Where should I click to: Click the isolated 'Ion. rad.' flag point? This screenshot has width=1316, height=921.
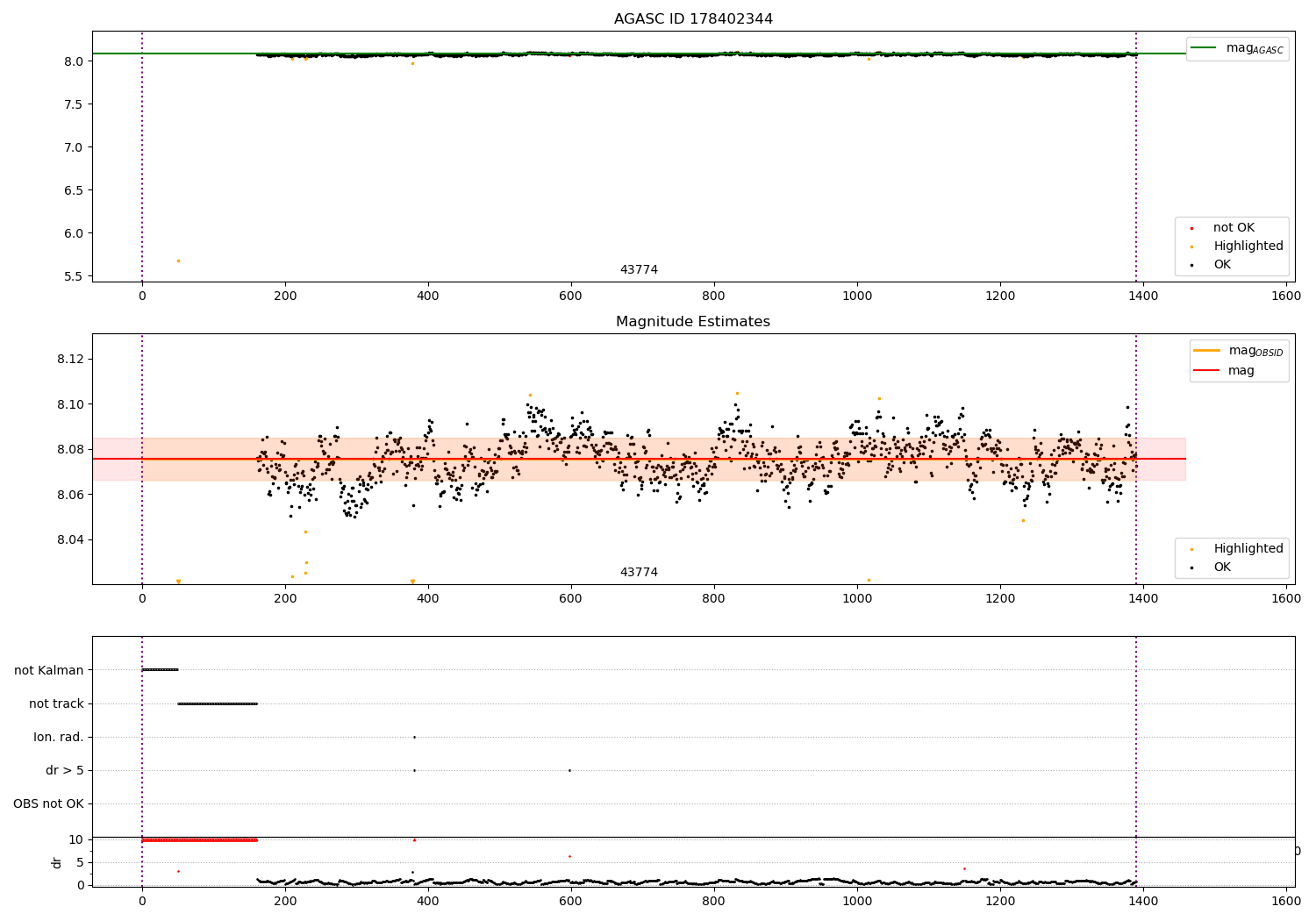[x=414, y=737]
